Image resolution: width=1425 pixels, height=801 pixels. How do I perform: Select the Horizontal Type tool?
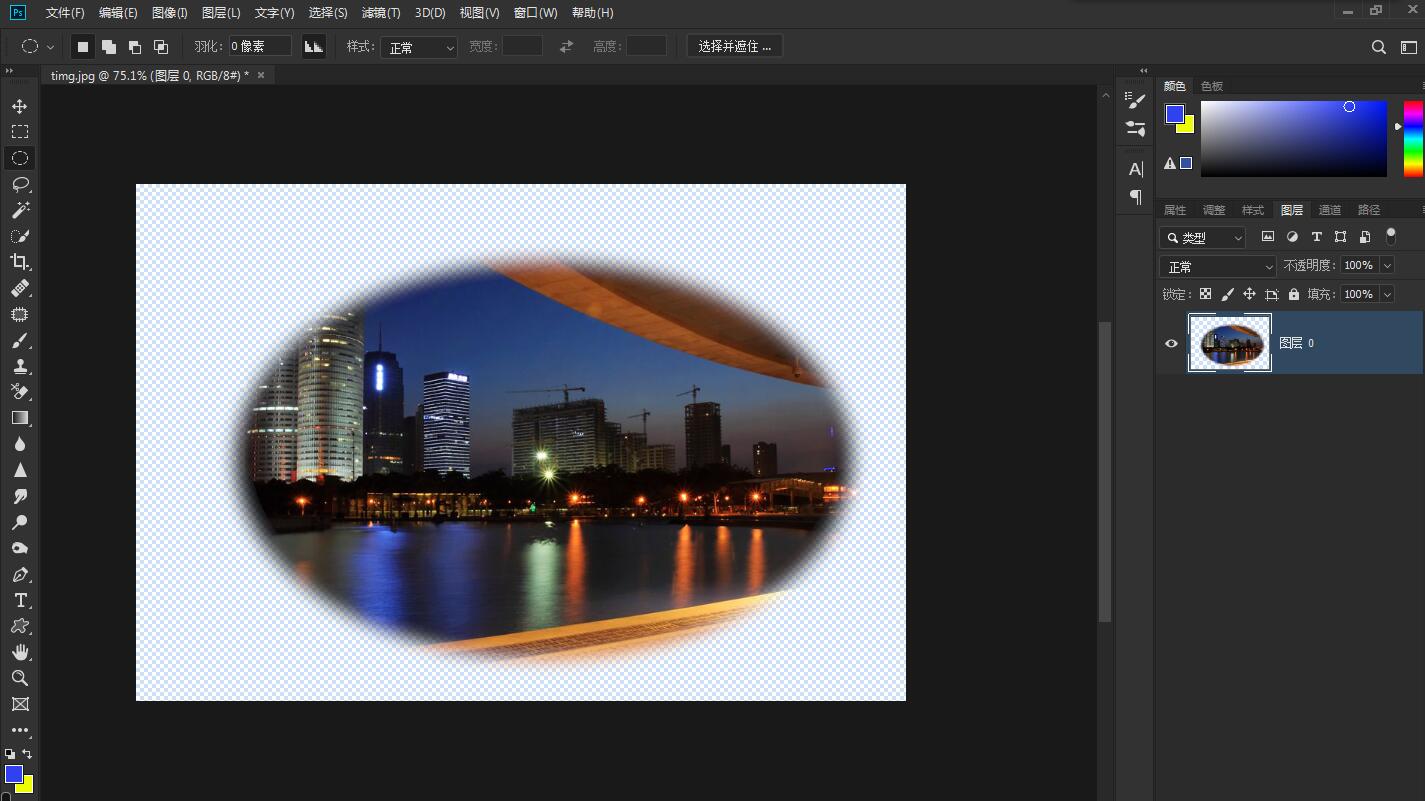tap(20, 600)
